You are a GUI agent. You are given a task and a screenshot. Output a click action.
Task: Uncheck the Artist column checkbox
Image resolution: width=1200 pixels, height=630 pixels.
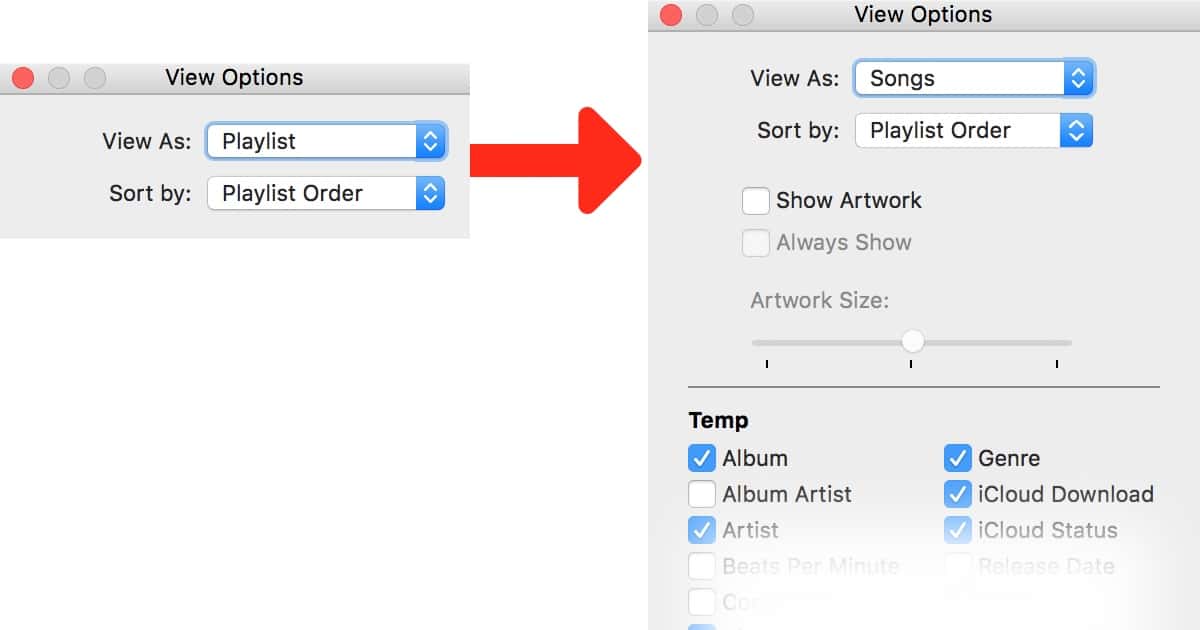point(702,531)
